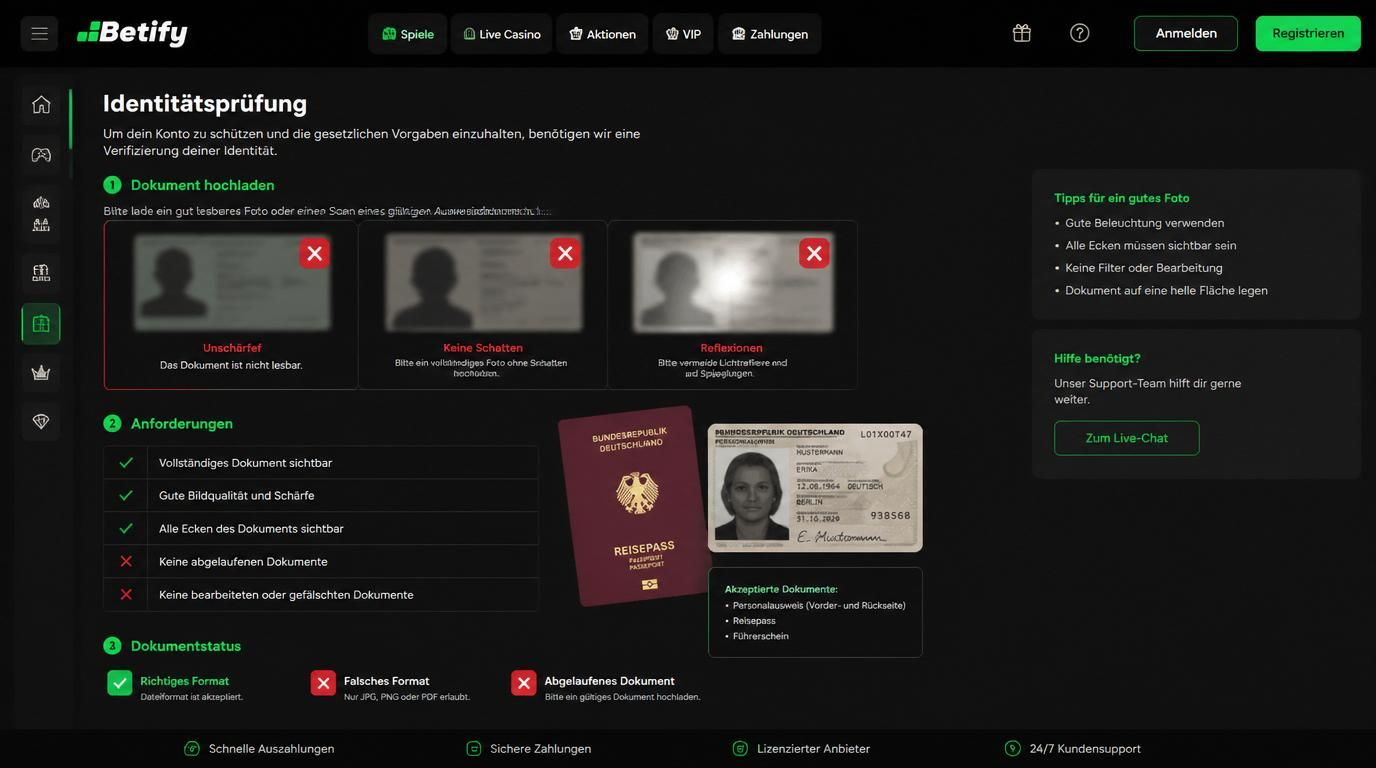Screen dimensions: 1376x768
Task: Open the Live Casino tab
Action: coord(501,34)
